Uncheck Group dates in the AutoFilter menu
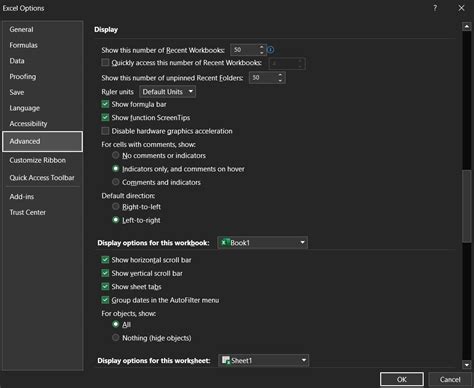Screen dimensions: 474x388 105,300
